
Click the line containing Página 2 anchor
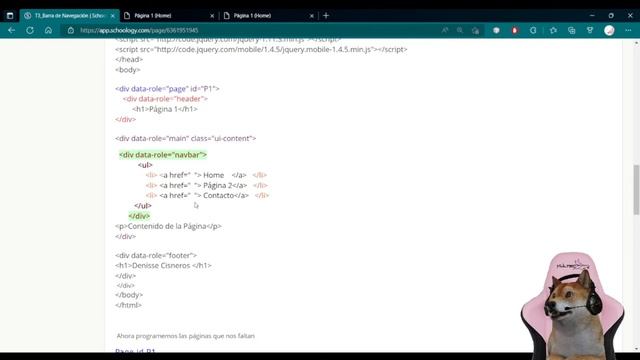click(207, 185)
